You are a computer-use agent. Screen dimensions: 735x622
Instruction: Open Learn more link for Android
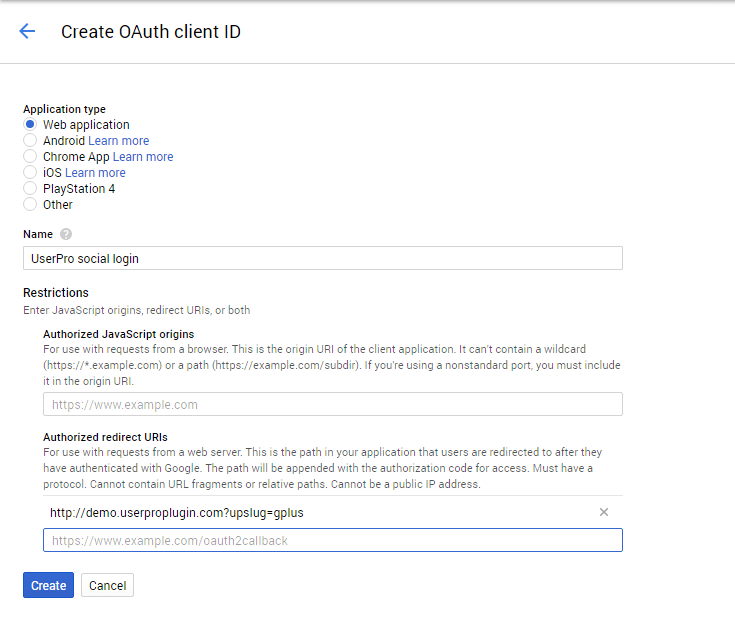coord(119,141)
